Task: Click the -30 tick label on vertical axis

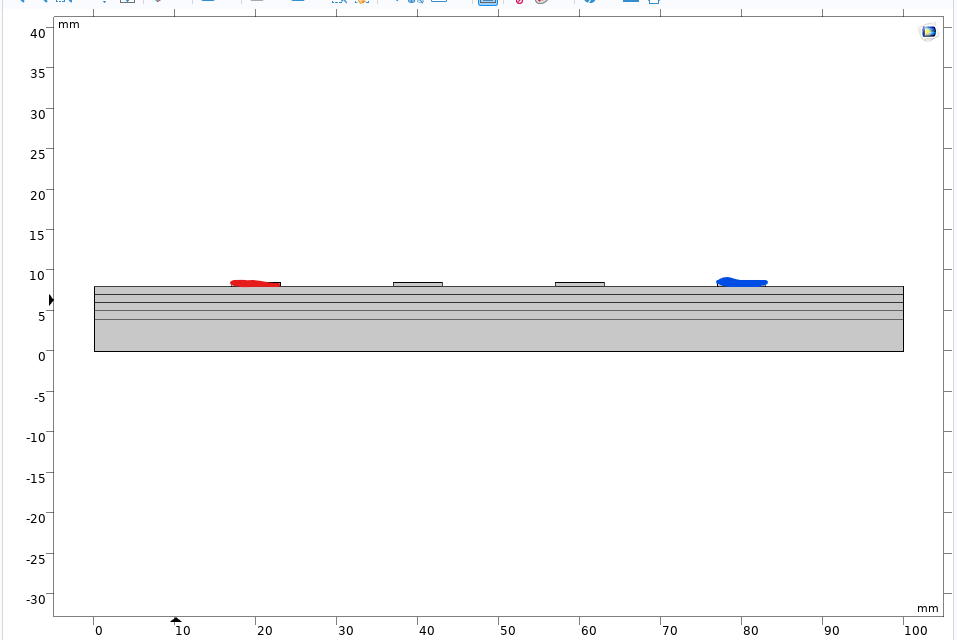Action: [35, 599]
